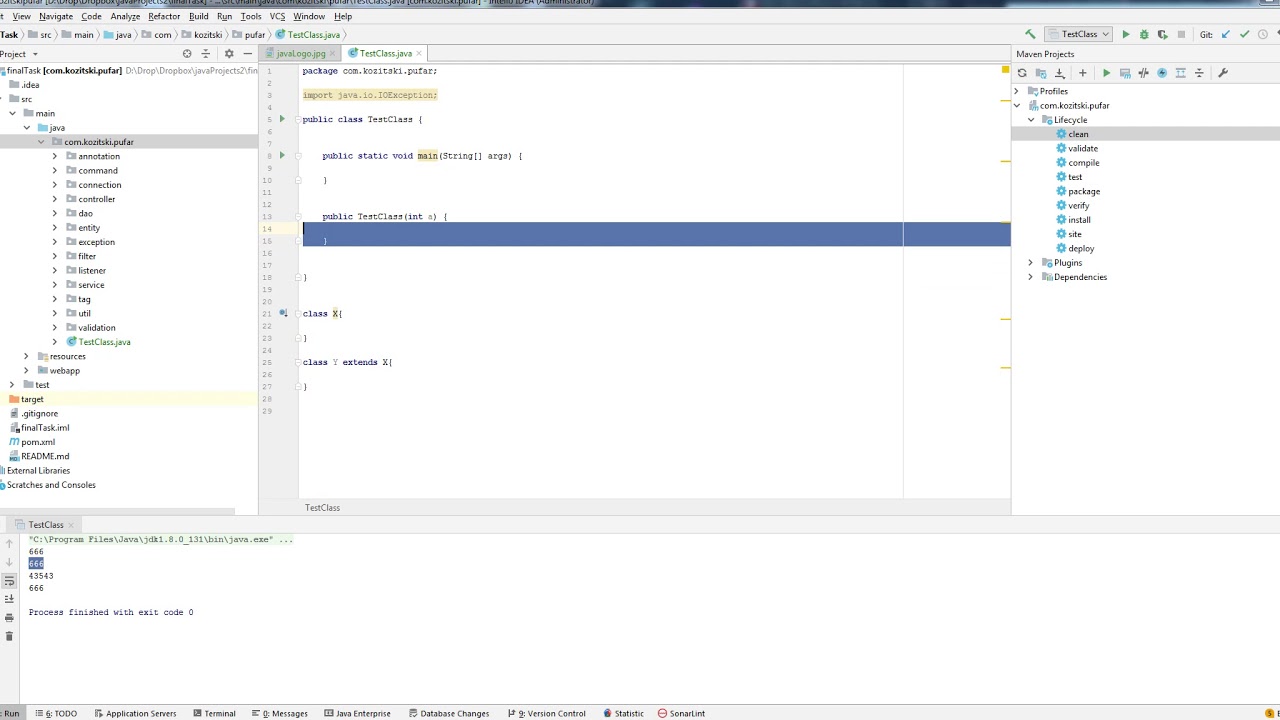
Task: Show Maven dependencies diagram icon
Action: tap(1180, 73)
